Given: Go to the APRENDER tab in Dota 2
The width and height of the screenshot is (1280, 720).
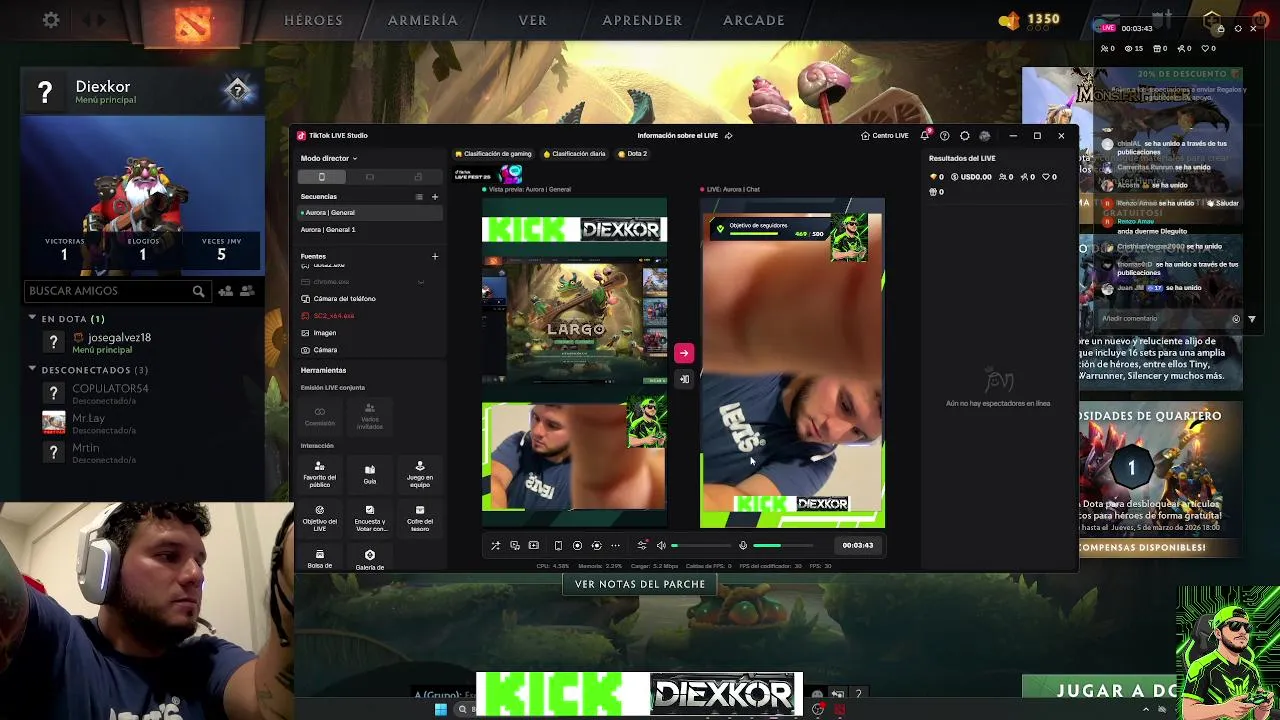Looking at the screenshot, I should (x=642, y=20).
